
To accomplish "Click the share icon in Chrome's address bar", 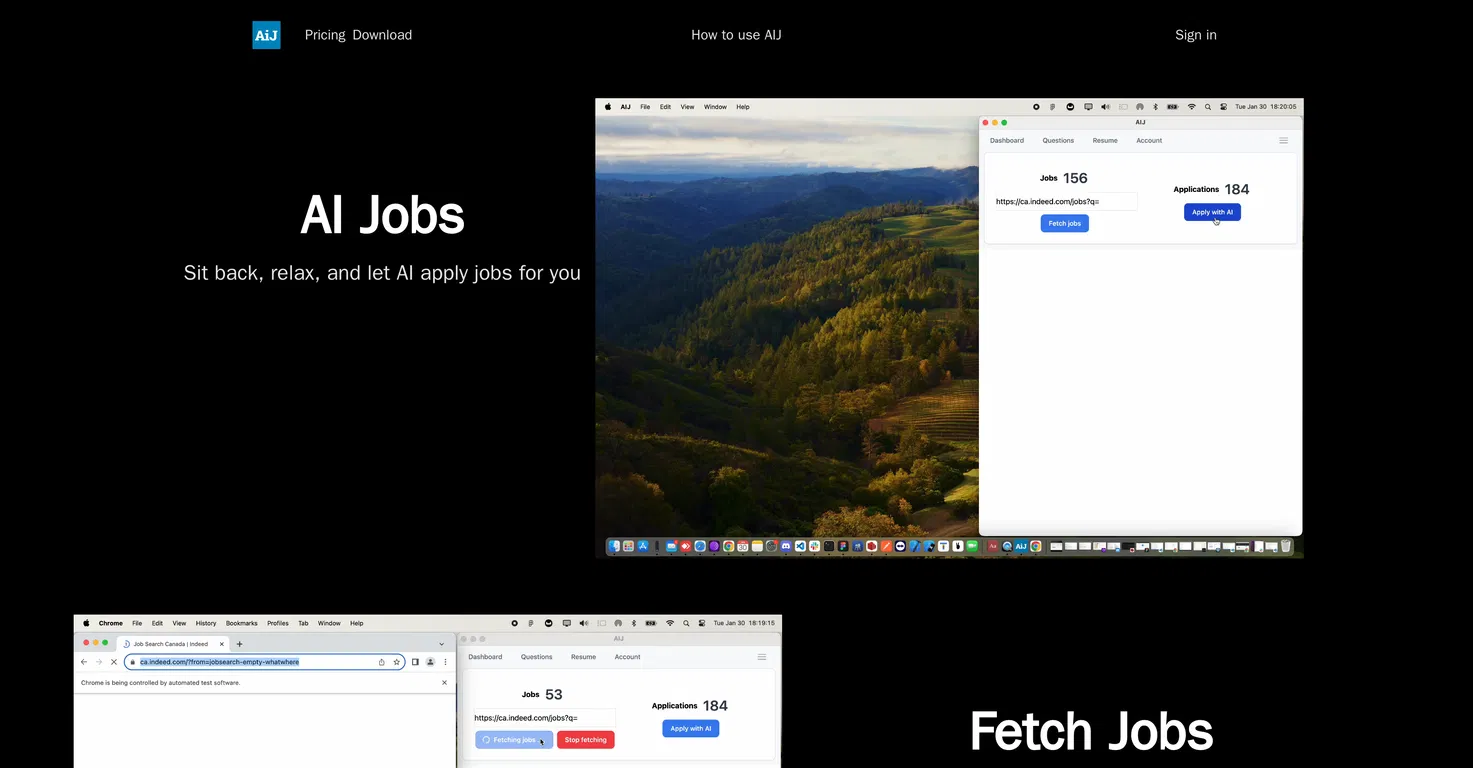I will tap(382, 662).
